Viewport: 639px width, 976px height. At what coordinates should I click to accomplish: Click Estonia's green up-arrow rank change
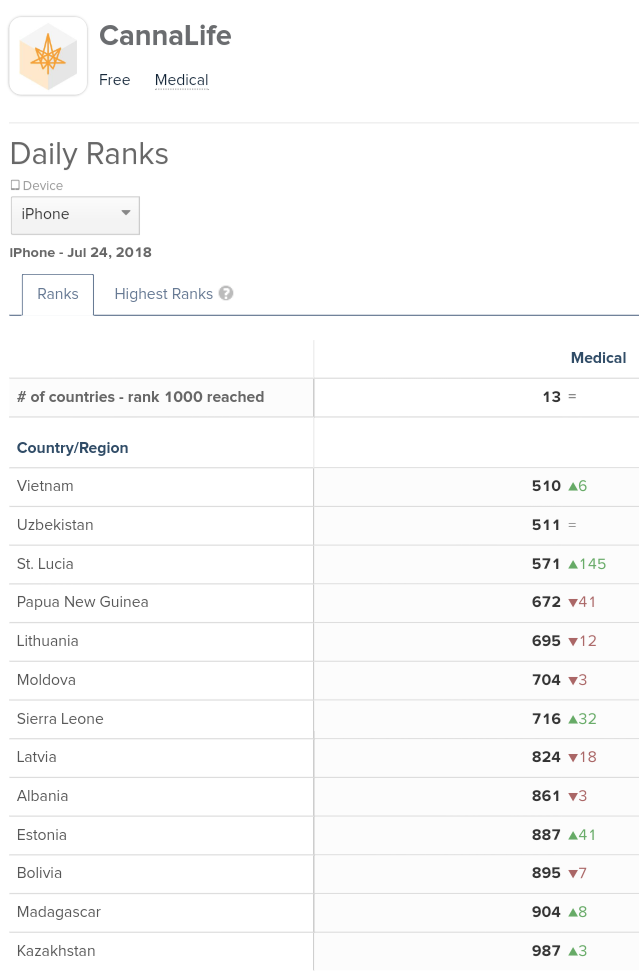574,835
